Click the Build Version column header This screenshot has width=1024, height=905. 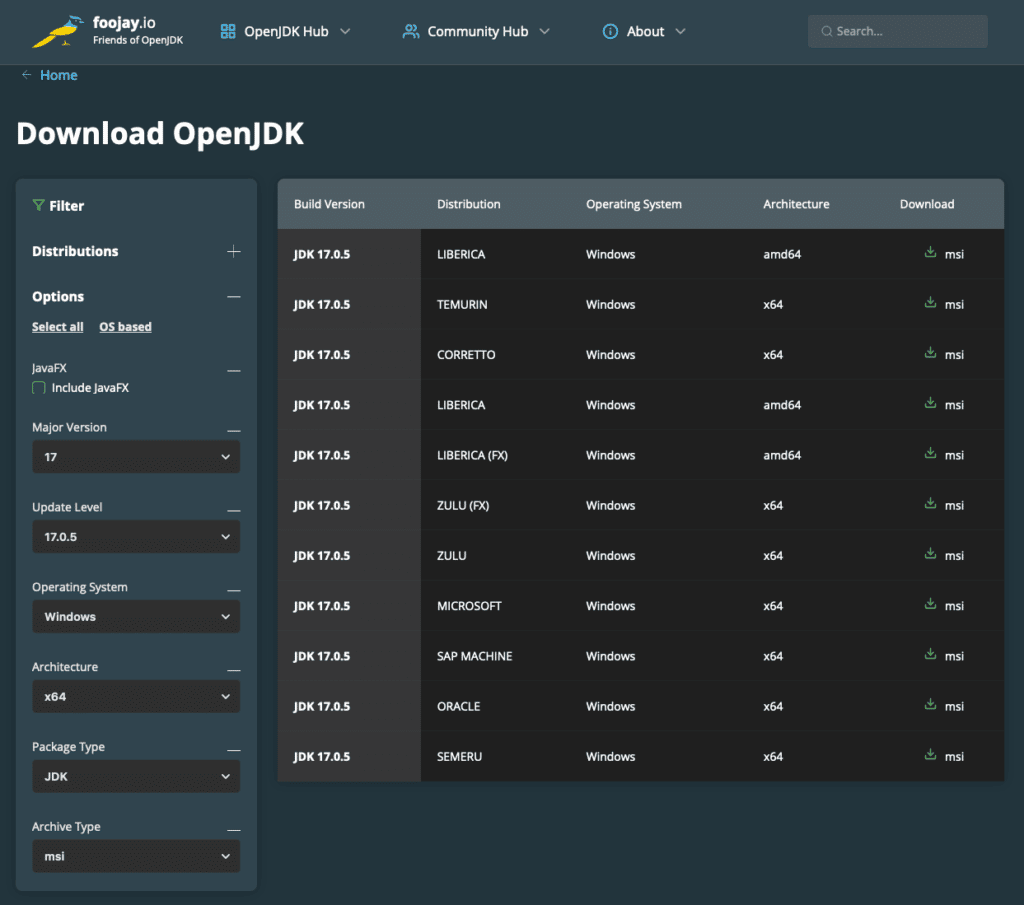coord(329,204)
